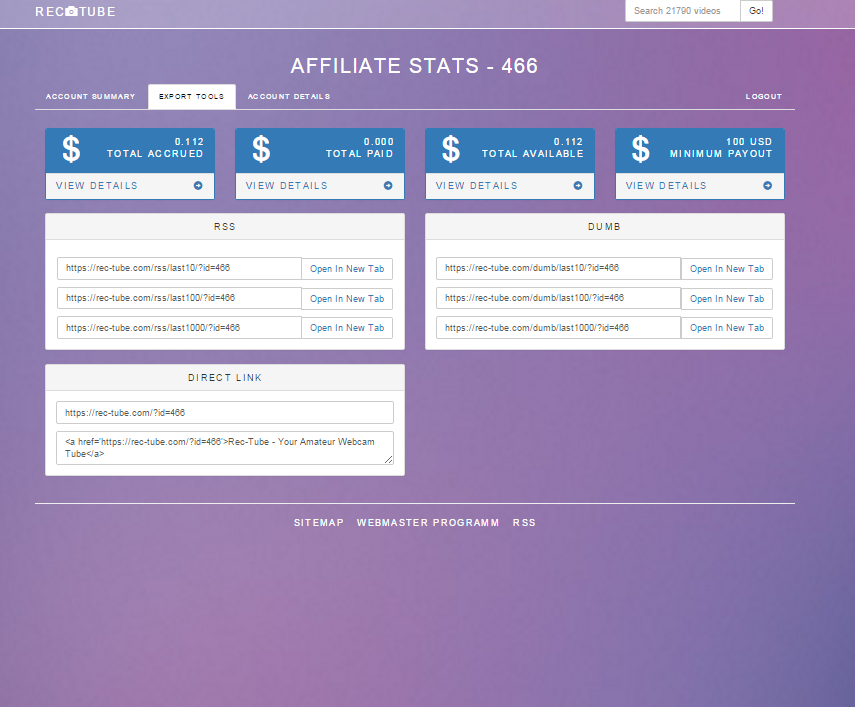The image size is (855, 707).
Task: Click arrow icon in Total Paid card
Action: tap(388, 186)
